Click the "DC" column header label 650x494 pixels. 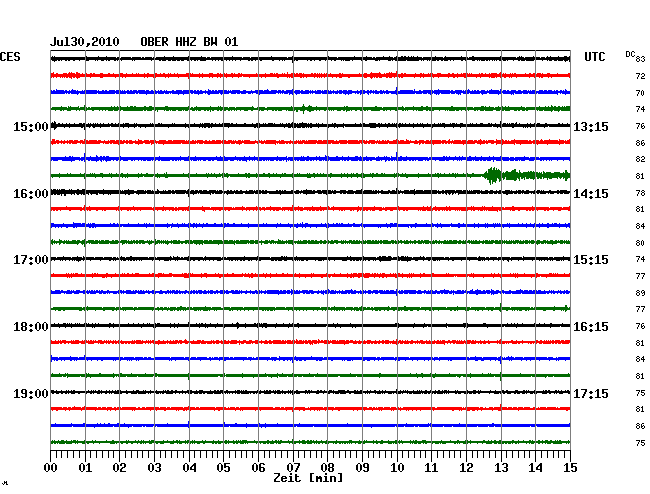pyautogui.click(x=630, y=54)
